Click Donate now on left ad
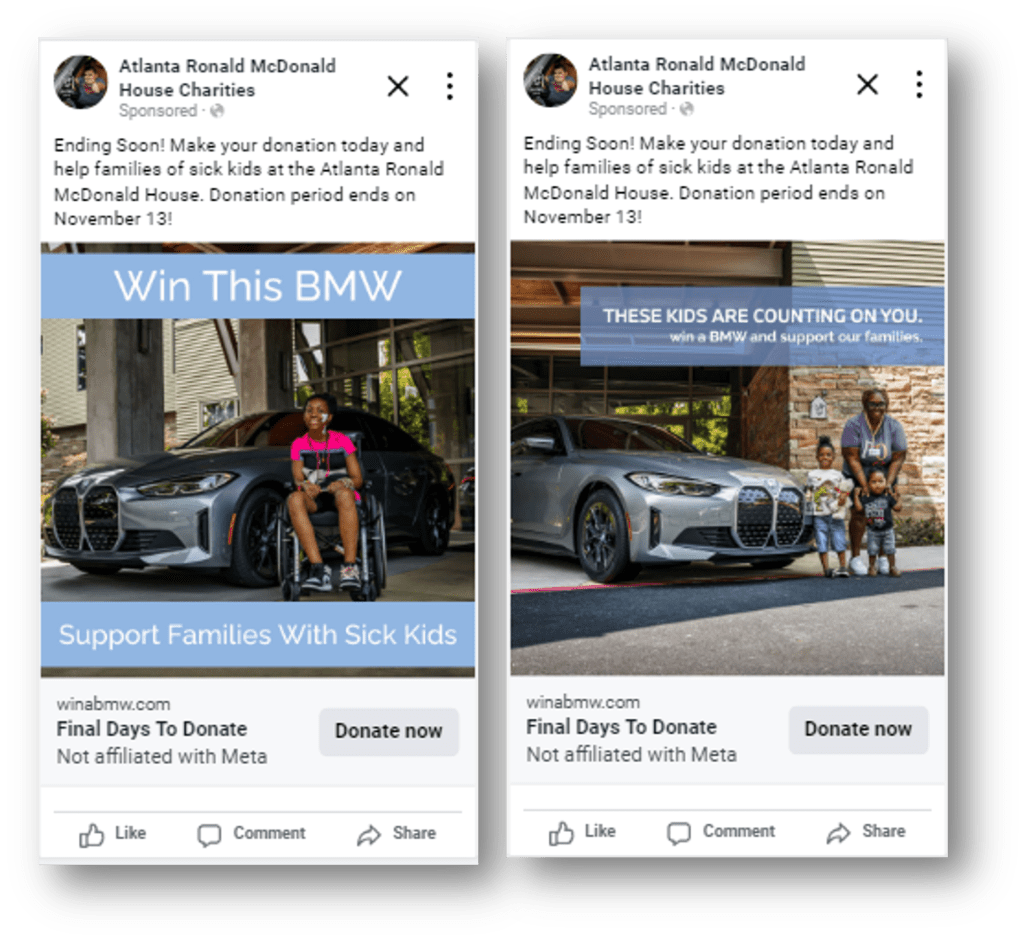The height and width of the screenshot is (941, 1024). (x=389, y=731)
